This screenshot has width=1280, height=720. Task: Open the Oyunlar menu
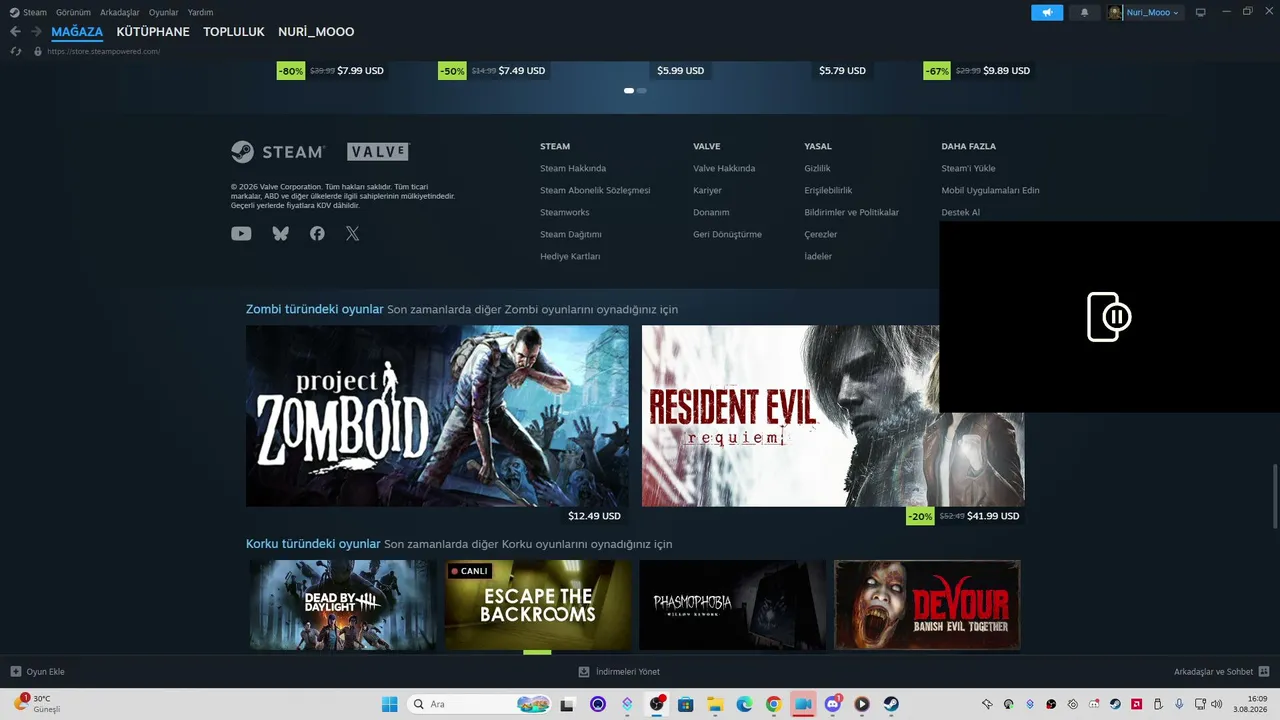click(x=164, y=13)
